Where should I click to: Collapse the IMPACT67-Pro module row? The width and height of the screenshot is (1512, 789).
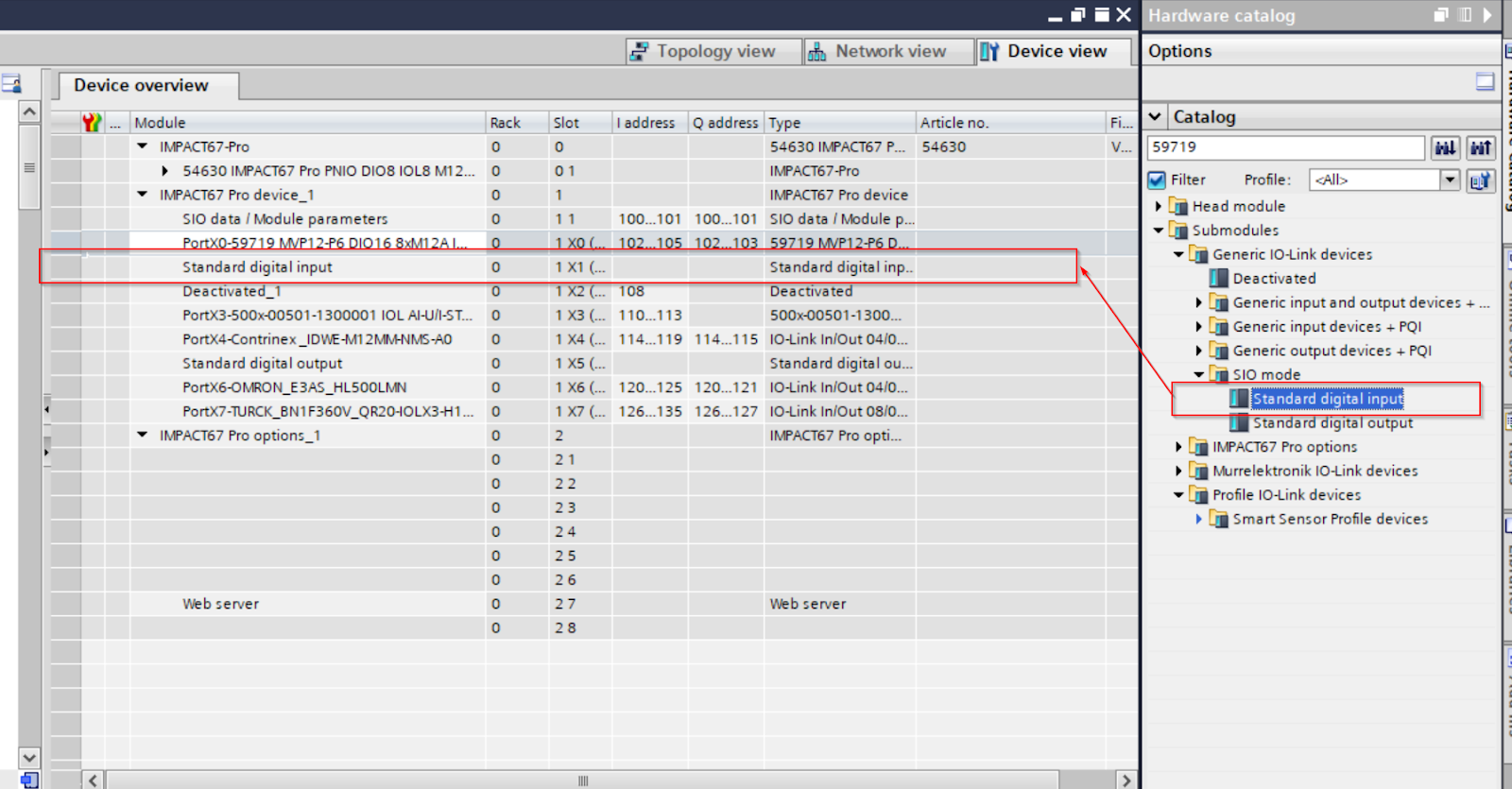click(x=143, y=146)
